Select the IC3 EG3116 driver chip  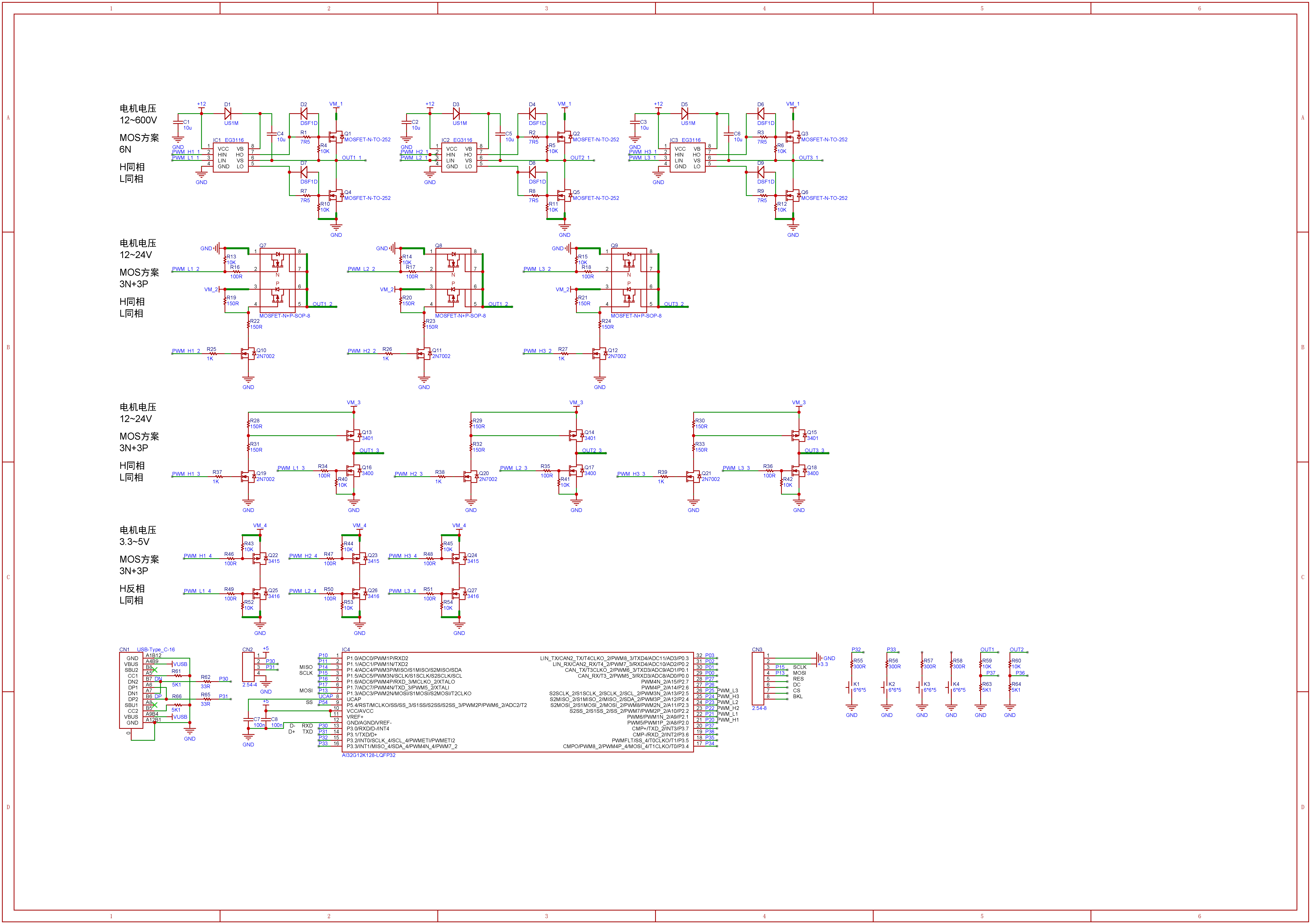(x=688, y=158)
